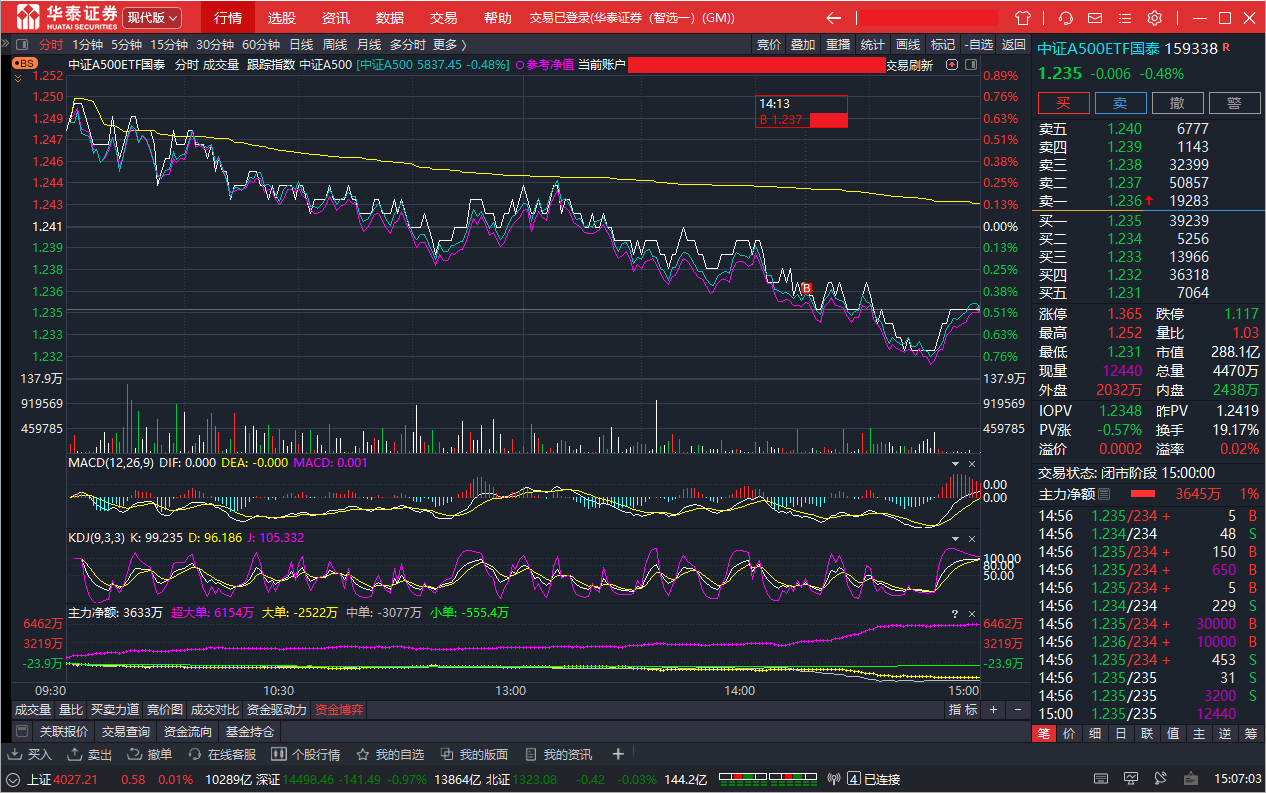Open the 现代版 version dropdown
The height and width of the screenshot is (793, 1266).
(x=153, y=18)
